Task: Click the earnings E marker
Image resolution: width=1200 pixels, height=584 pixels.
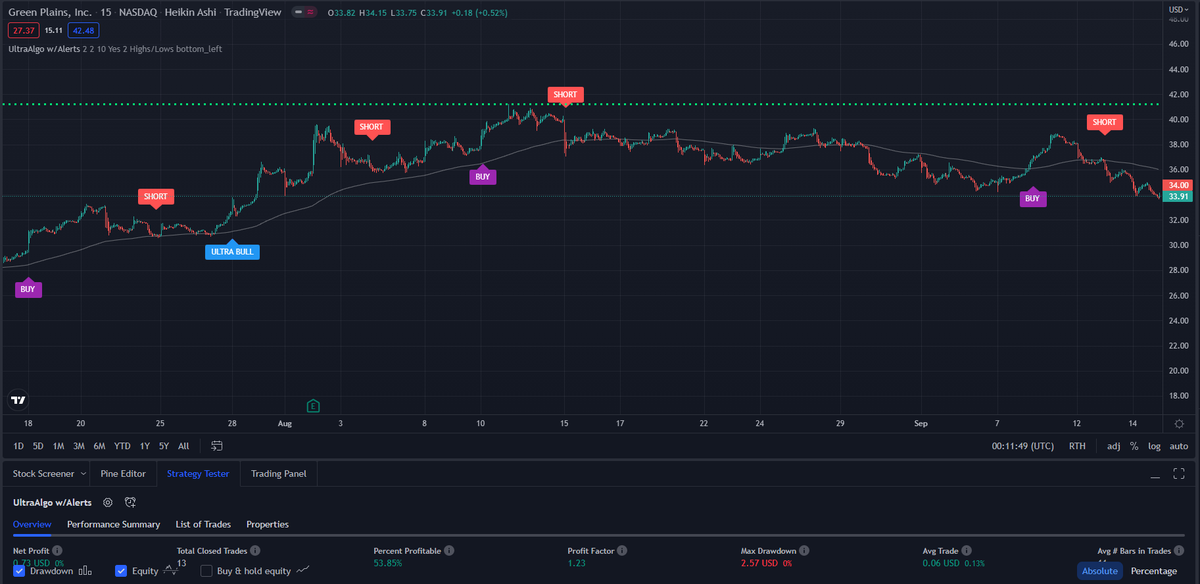Action: [x=313, y=405]
